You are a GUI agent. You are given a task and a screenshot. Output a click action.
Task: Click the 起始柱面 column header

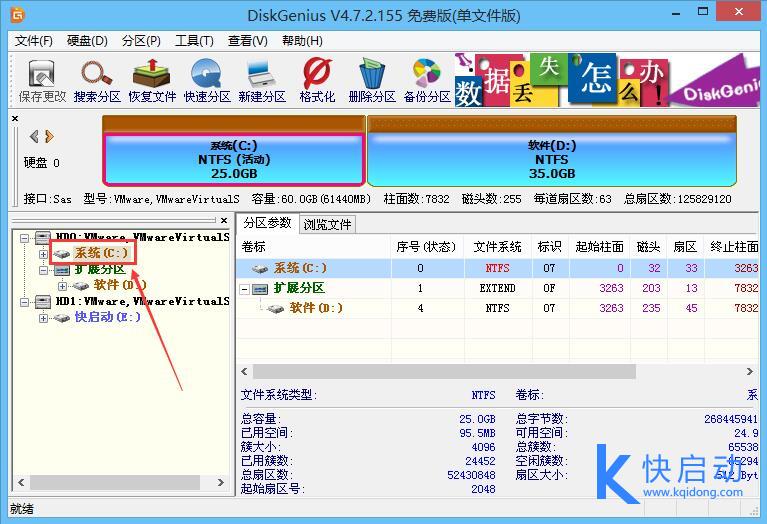(x=600, y=247)
